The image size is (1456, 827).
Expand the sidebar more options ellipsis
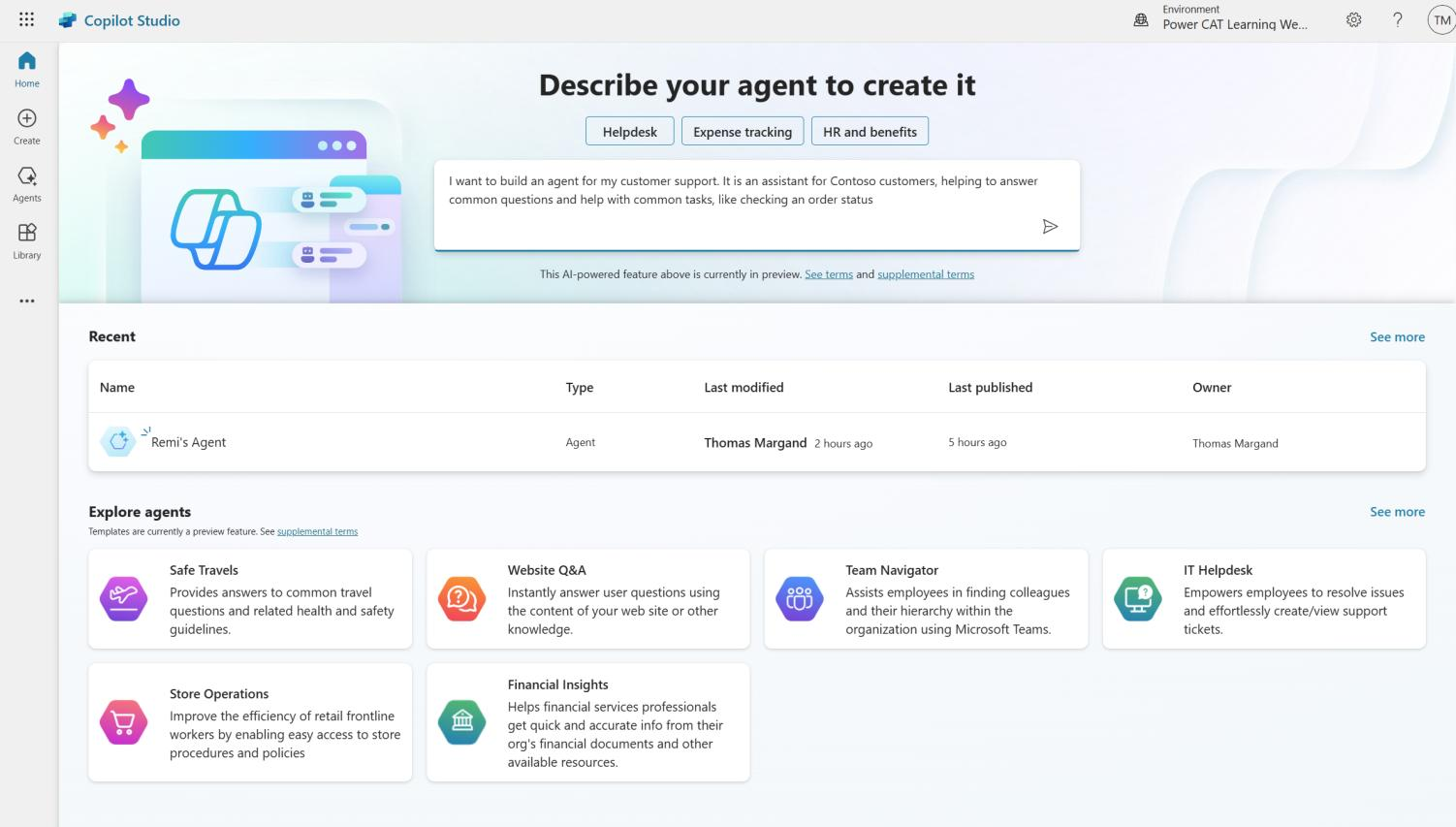(27, 301)
